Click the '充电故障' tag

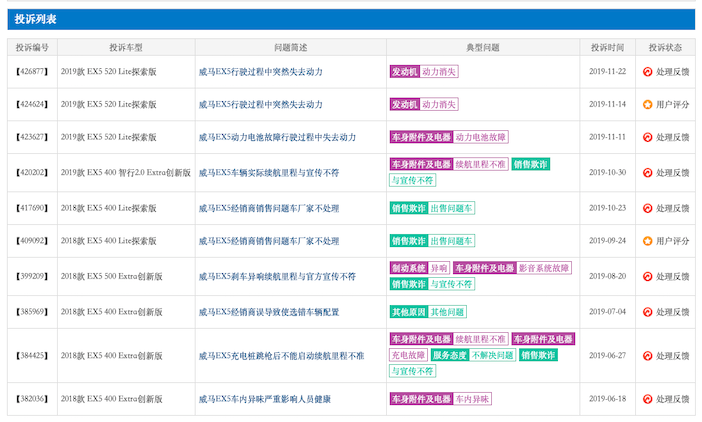tap(408, 355)
